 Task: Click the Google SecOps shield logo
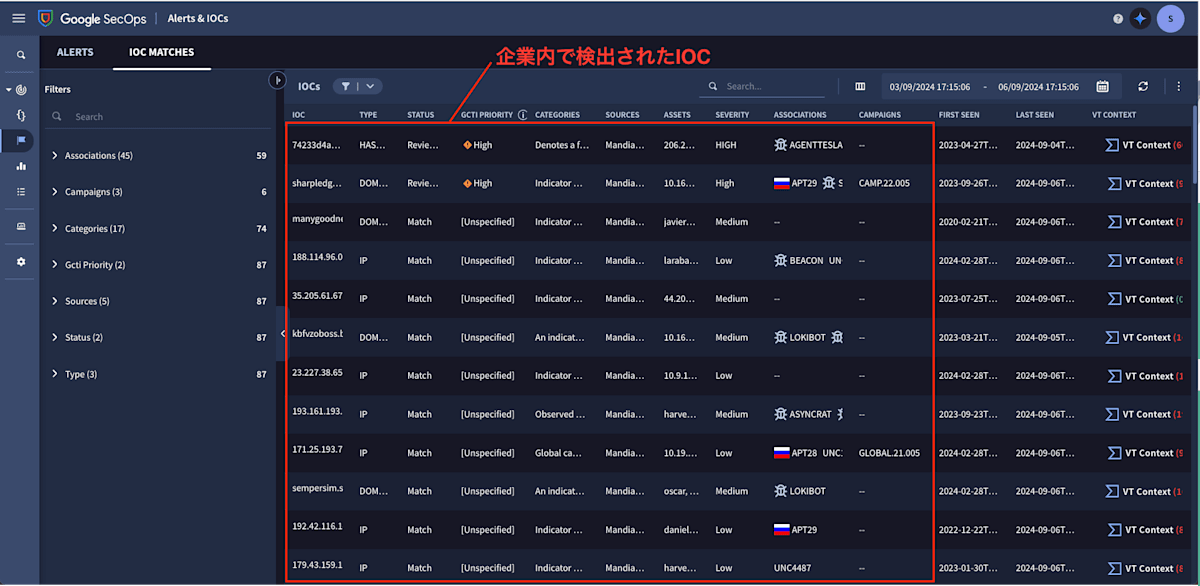[x=45, y=18]
